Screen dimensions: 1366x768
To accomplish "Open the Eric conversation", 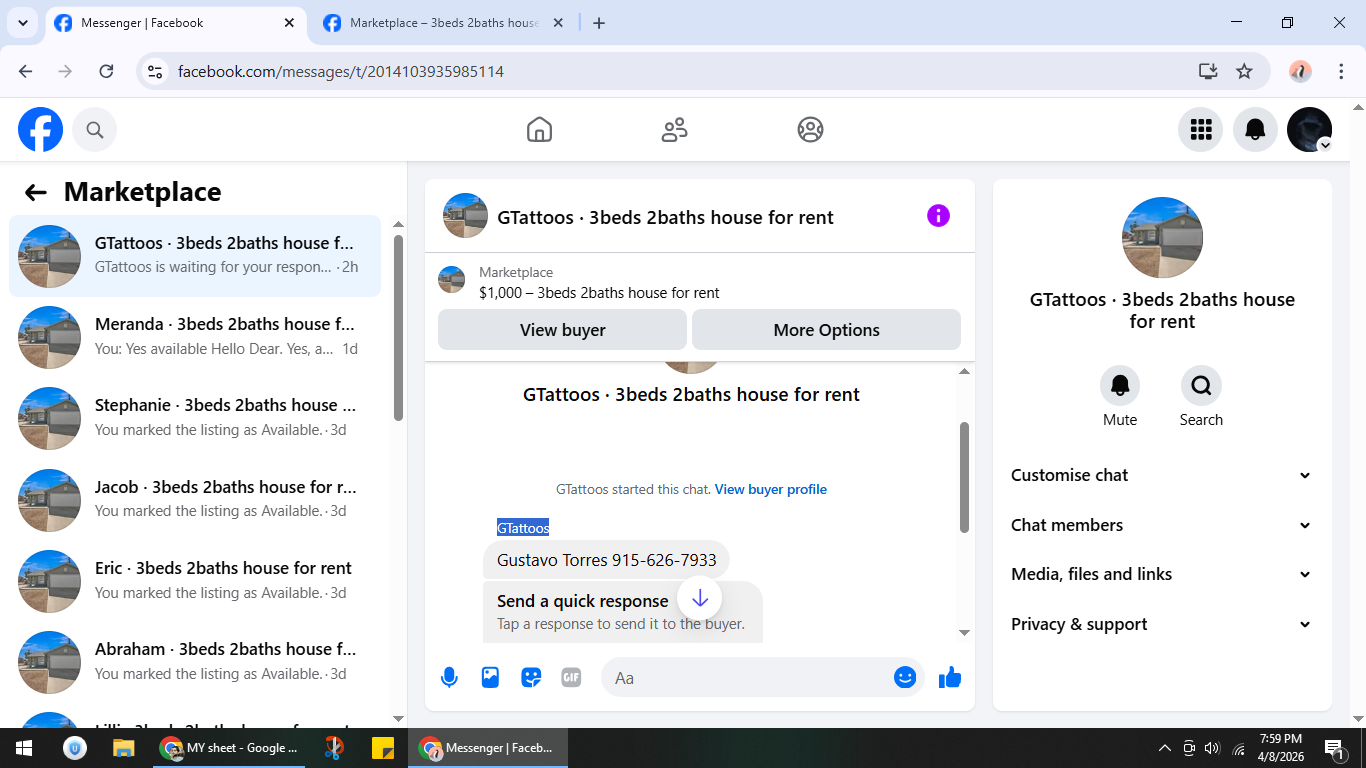I will point(195,581).
